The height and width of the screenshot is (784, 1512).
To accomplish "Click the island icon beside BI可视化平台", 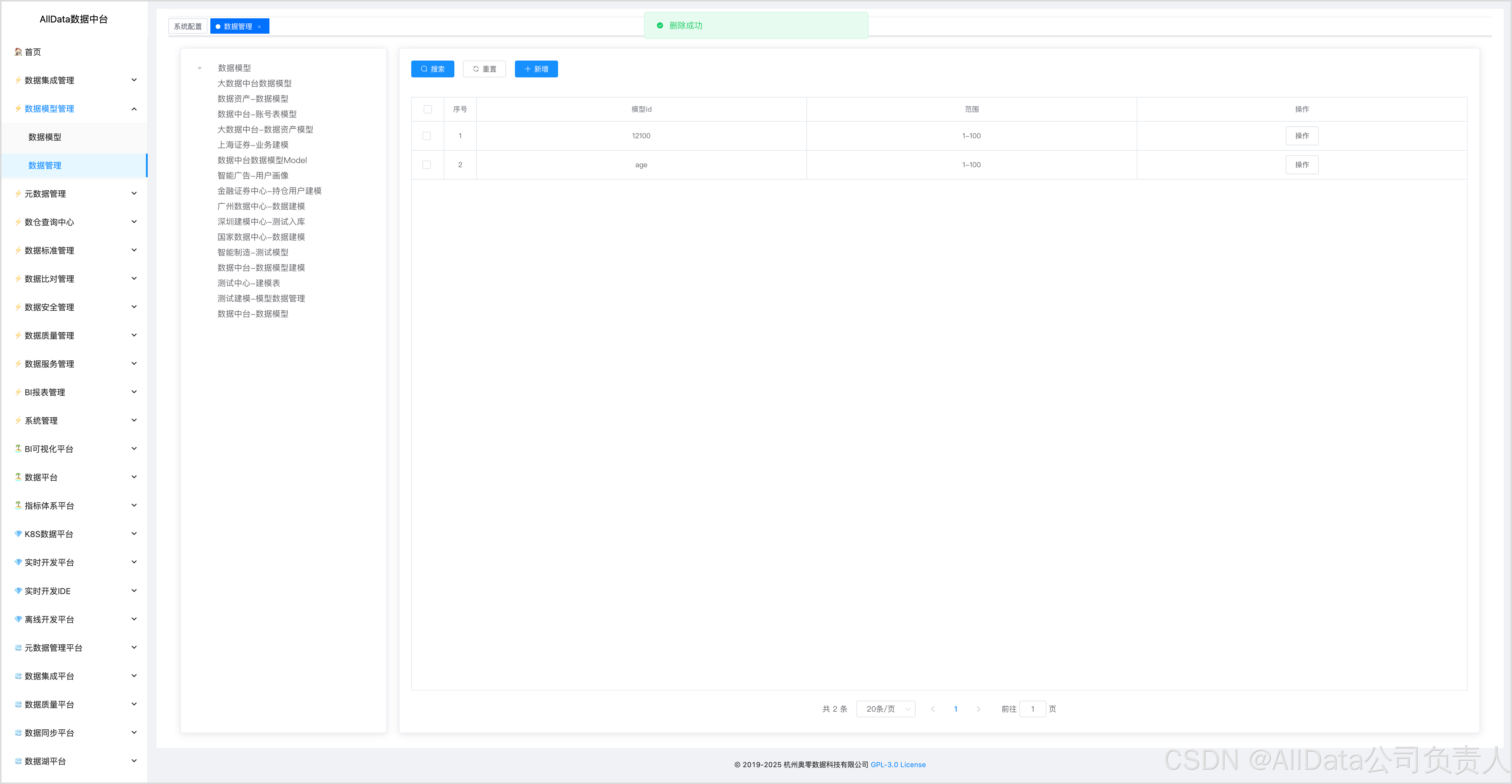I will click(18, 448).
